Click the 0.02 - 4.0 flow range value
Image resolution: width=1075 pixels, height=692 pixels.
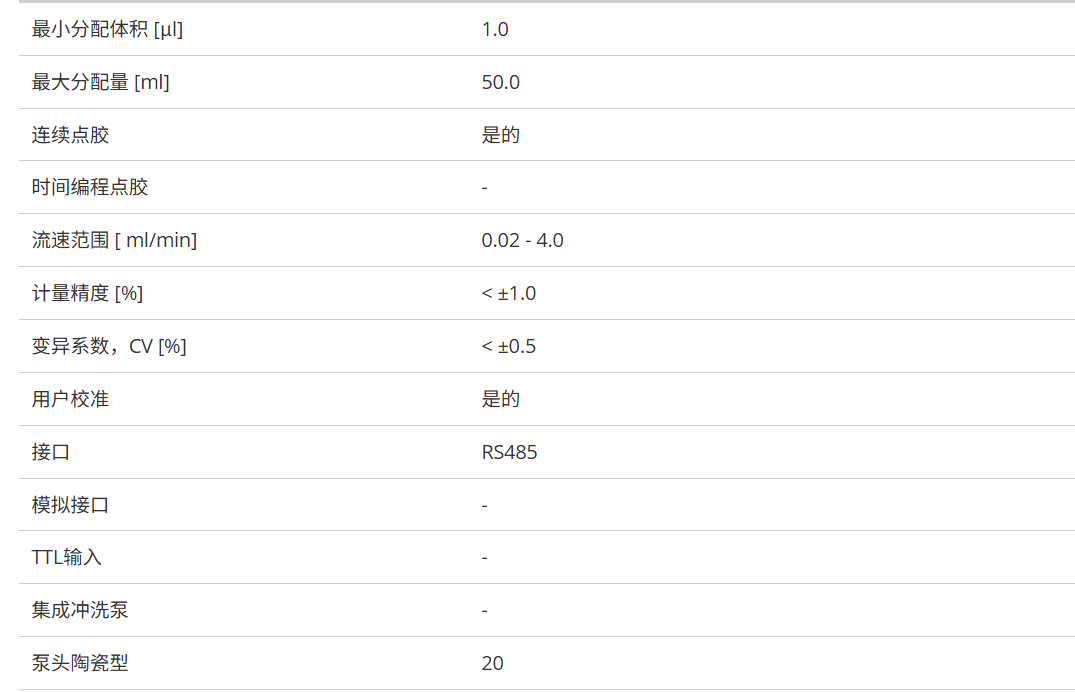point(522,240)
